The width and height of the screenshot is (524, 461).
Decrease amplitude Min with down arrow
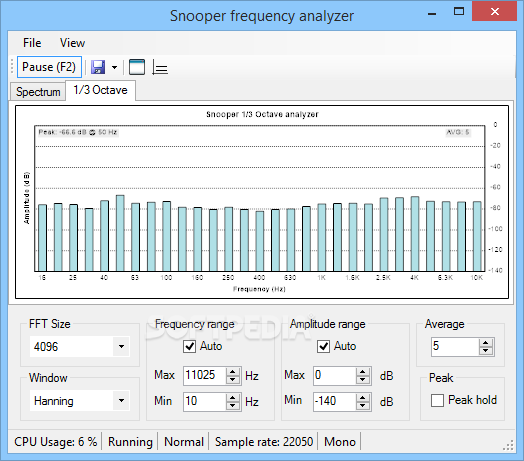[363, 406]
